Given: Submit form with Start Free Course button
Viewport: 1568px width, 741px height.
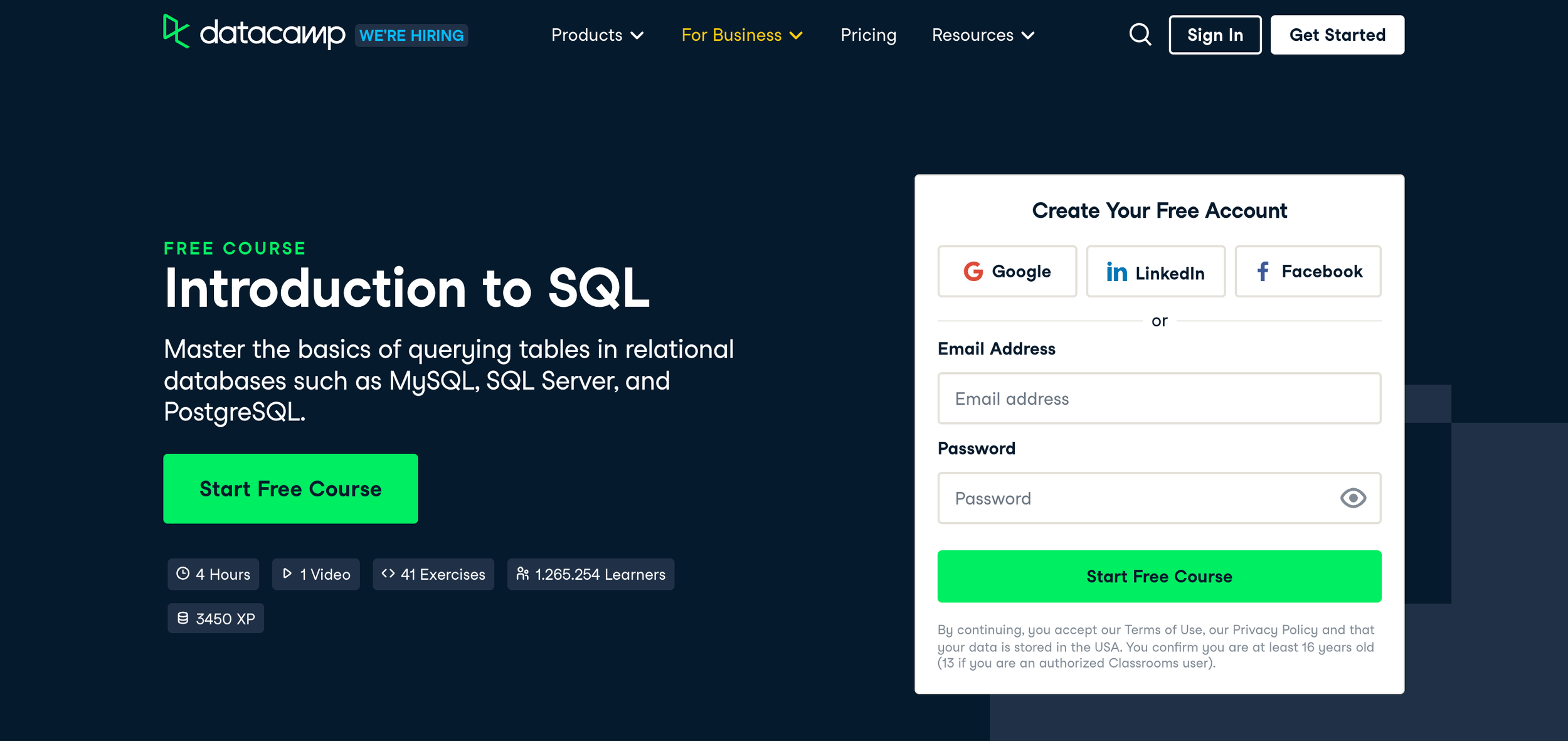Looking at the screenshot, I should point(1159,577).
